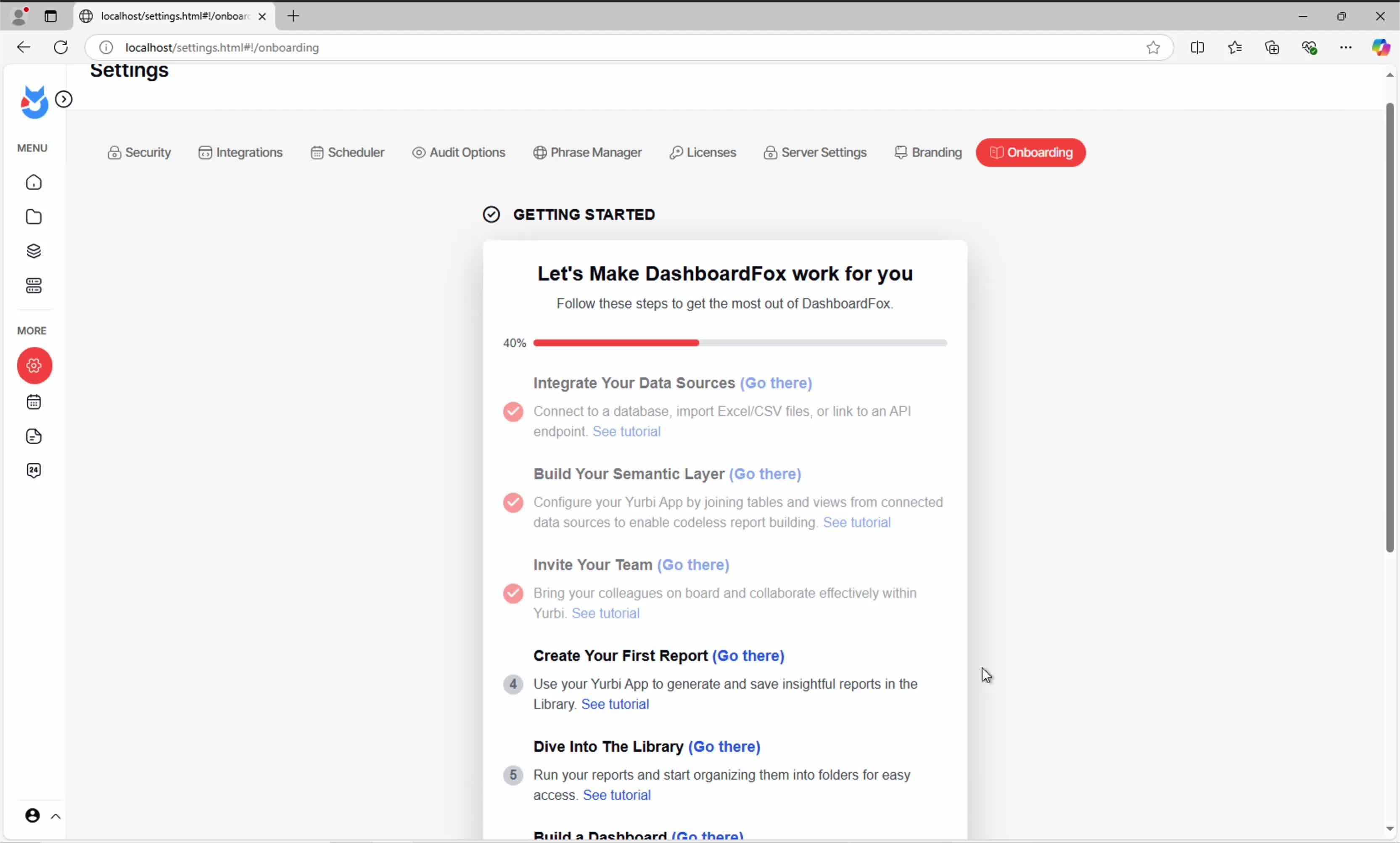The height and width of the screenshot is (843, 1400).
Task: Expand sidebar with the arrow circle button
Action: [63, 99]
